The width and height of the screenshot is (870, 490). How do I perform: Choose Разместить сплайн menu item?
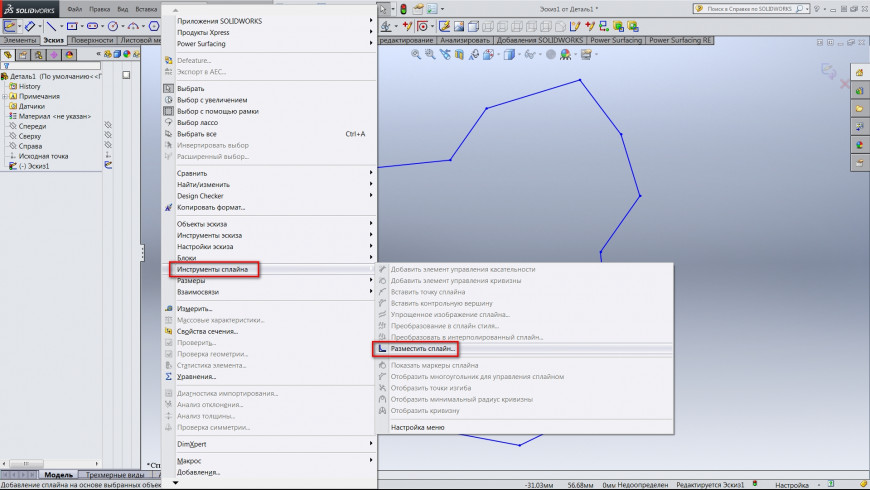423,348
